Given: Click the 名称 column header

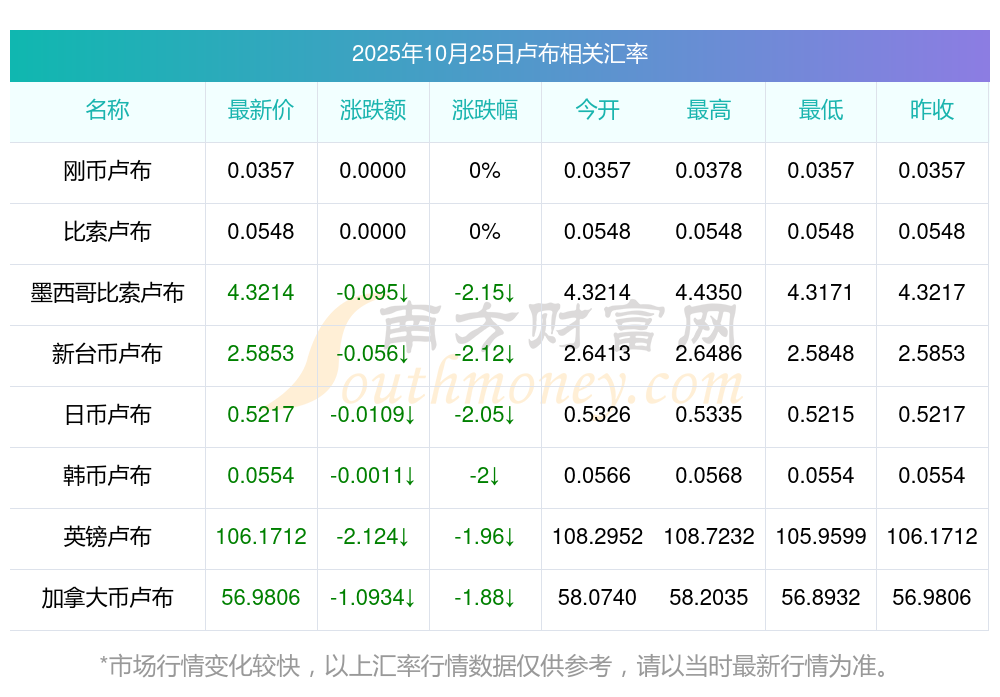Looking at the screenshot, I should 107,111.
